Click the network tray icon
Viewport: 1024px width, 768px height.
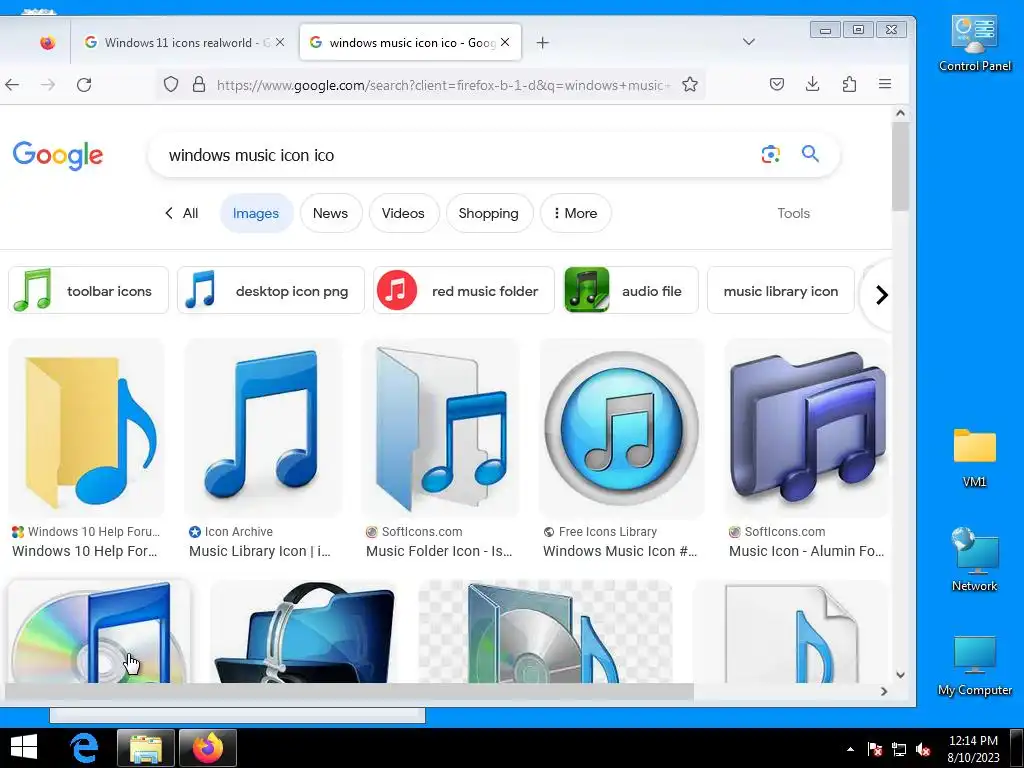(x=899, y=750)
